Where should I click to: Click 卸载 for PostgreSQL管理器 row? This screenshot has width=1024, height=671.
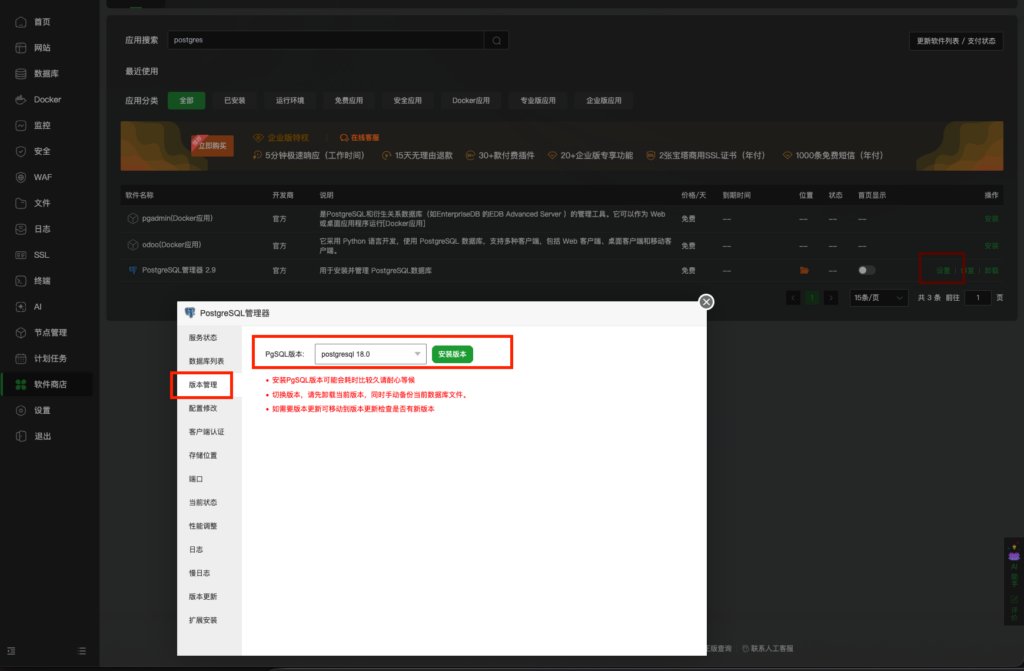[x=991, y=270]
